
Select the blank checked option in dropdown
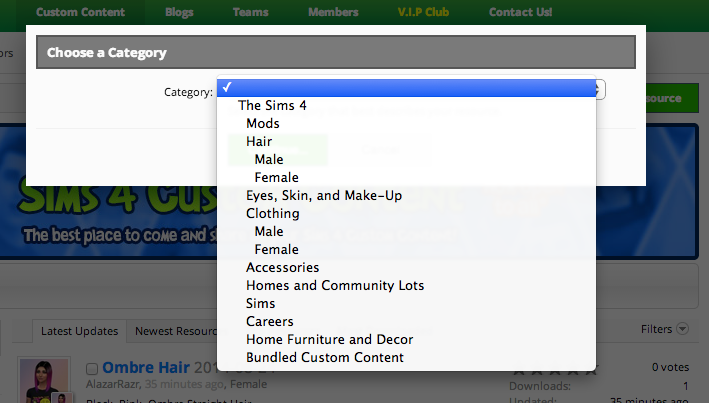[x=406, y=87]
